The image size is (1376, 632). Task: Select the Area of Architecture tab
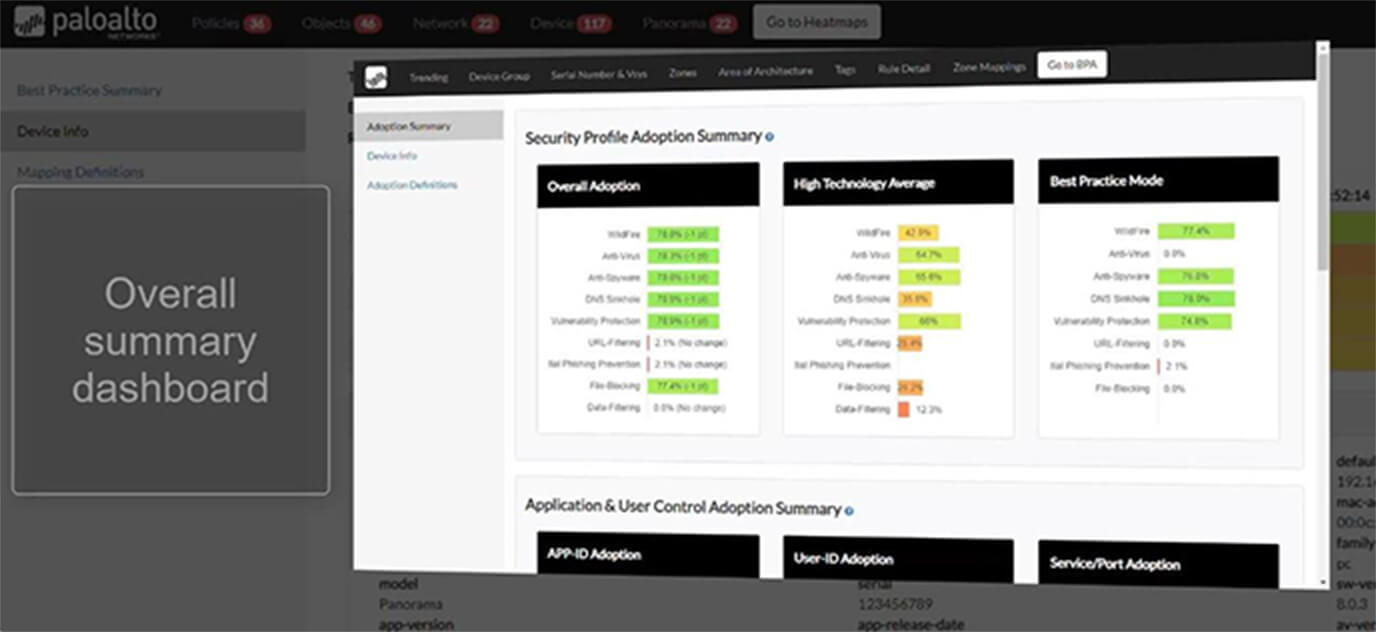[765, 72]
